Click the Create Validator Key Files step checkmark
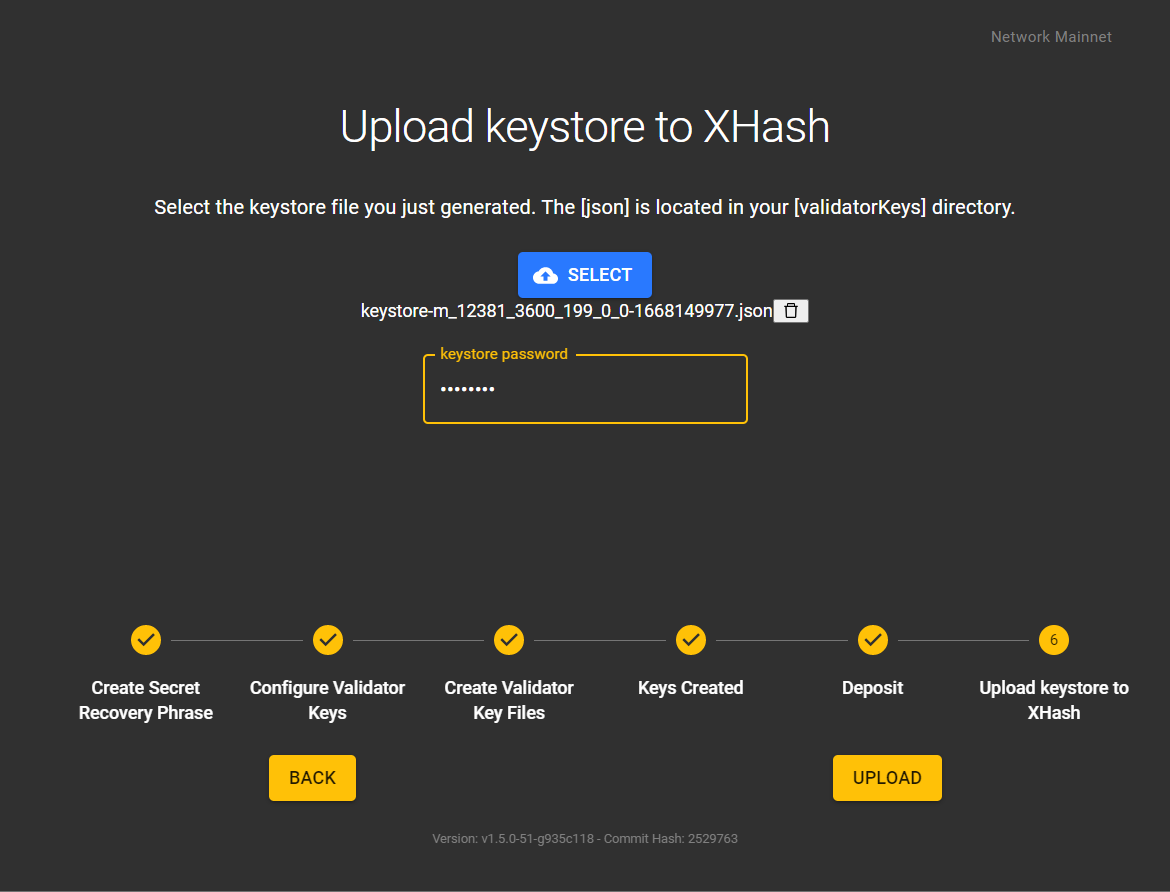Viewport: 1170px width, 892px height. click(509, 640)
